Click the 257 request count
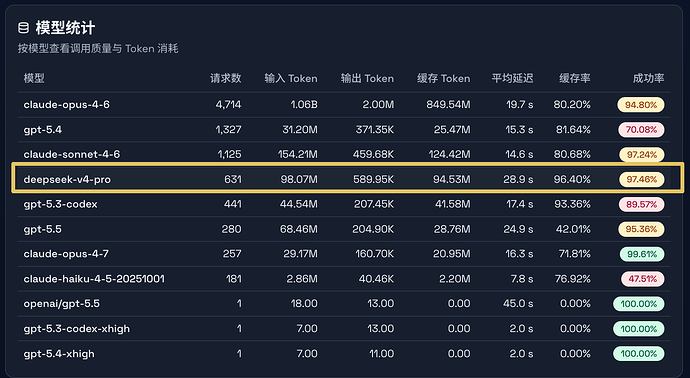This screenshot has height=378, width=690. click(232, 254)
